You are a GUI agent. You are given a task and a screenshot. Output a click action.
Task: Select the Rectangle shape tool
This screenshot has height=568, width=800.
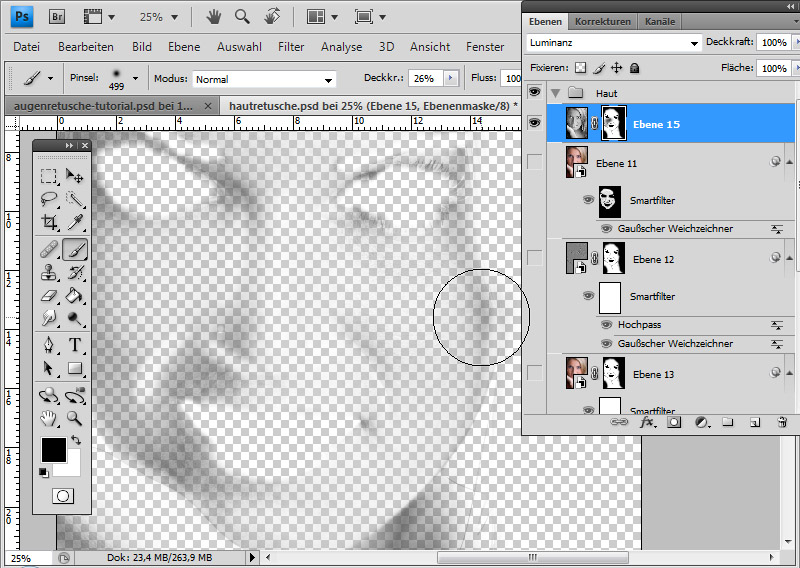(x=75, y=368)
